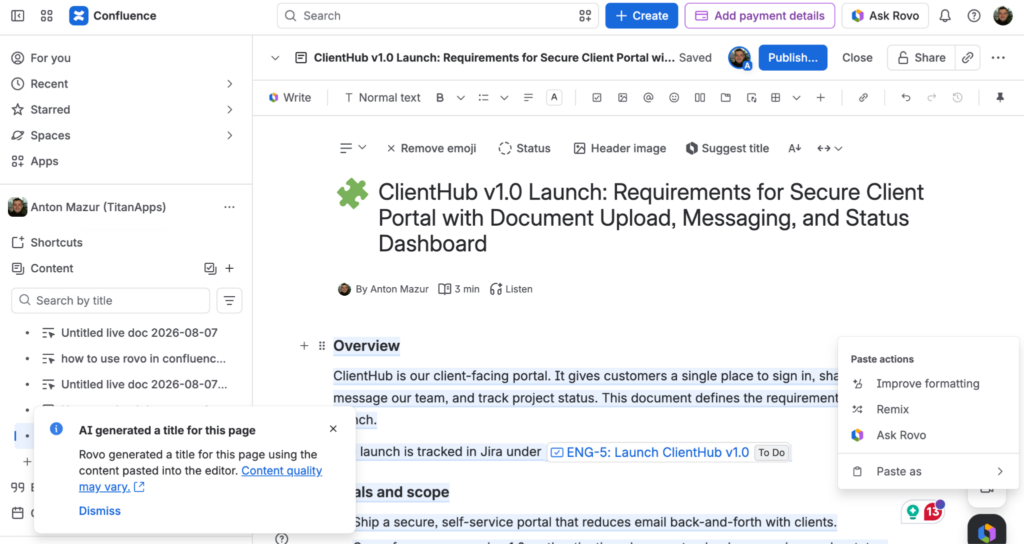Collapse page header chevron left of title
Screen dimensions: 1024x544
(x=275, y=57)
